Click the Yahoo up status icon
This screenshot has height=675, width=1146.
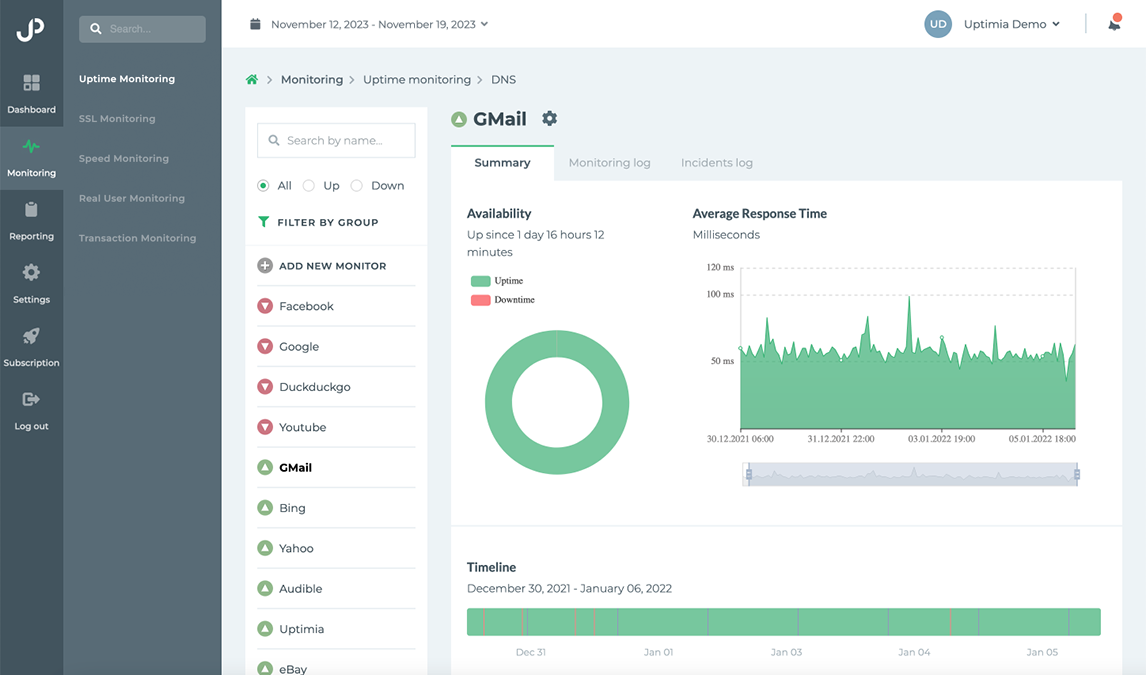click(x=265, y=548)
